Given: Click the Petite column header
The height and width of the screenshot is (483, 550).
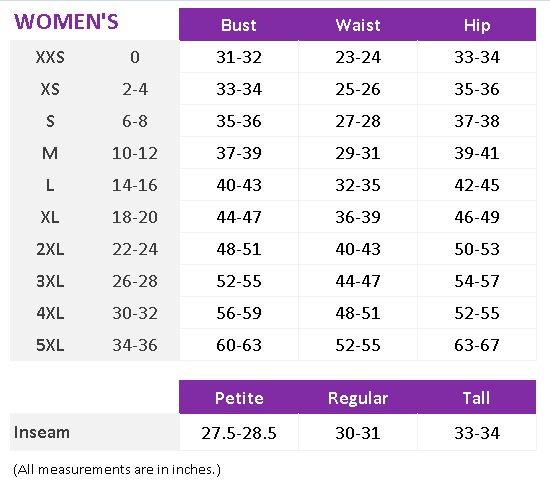Looking at the screenshot, I should coord(239,398).
